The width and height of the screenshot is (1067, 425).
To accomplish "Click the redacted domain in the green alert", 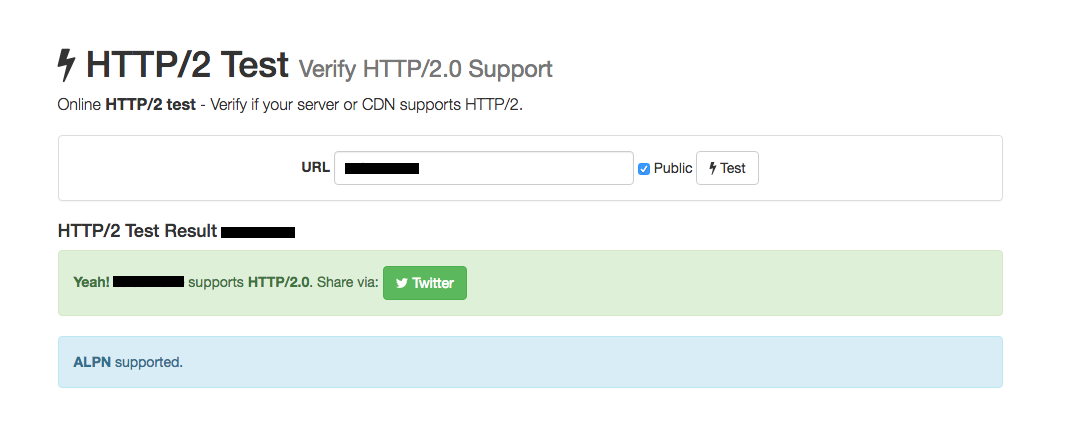I will 148,282.
